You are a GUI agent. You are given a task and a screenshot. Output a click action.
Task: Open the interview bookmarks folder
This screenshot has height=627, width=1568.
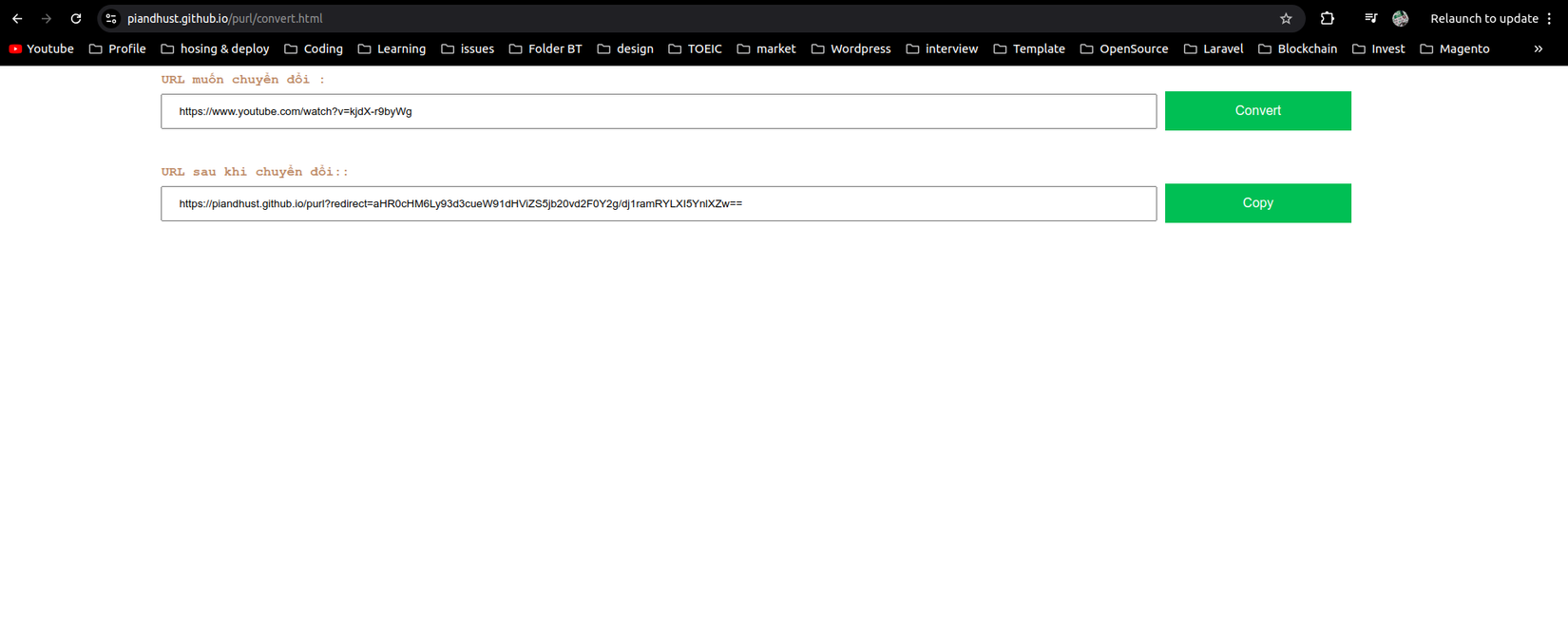point(942,48)
